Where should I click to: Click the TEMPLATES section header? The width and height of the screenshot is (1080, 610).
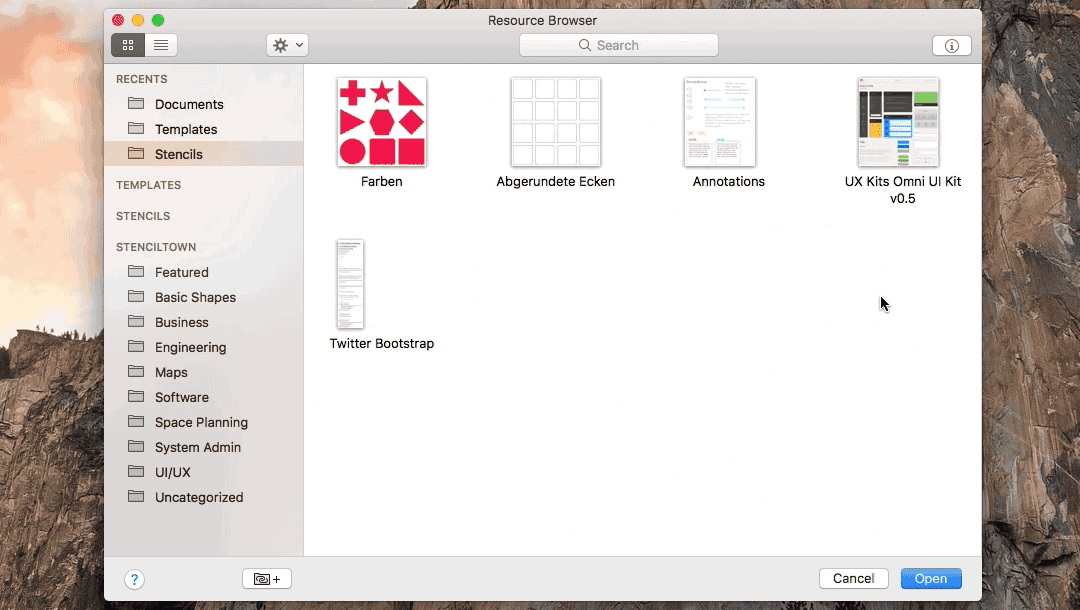click(x=149, y=185)
